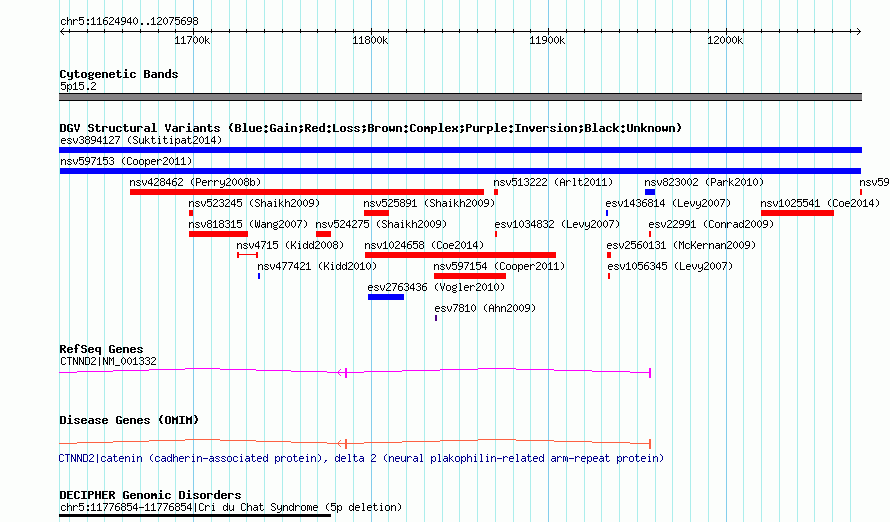Click the chr5:11624940..12075698 coordinate label
This screenshot has height=522, width=890.
coord(129,21)
